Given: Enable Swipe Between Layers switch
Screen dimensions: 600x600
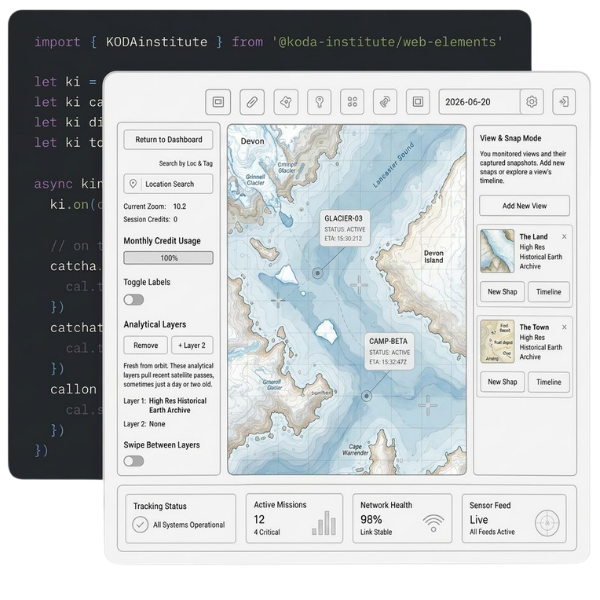Looking at the screenshot, I should point(134,461).
